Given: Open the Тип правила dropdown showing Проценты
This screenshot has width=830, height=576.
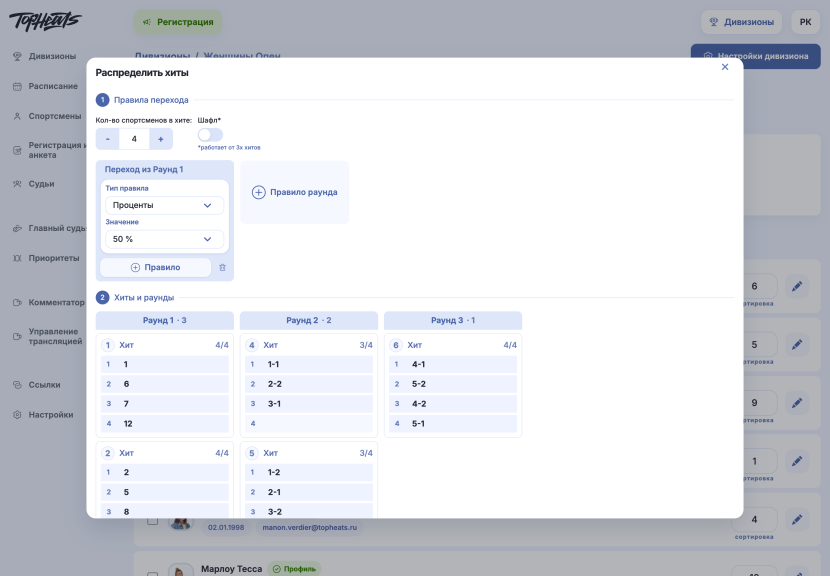Looking at the screenshot, I should (164, 205).
